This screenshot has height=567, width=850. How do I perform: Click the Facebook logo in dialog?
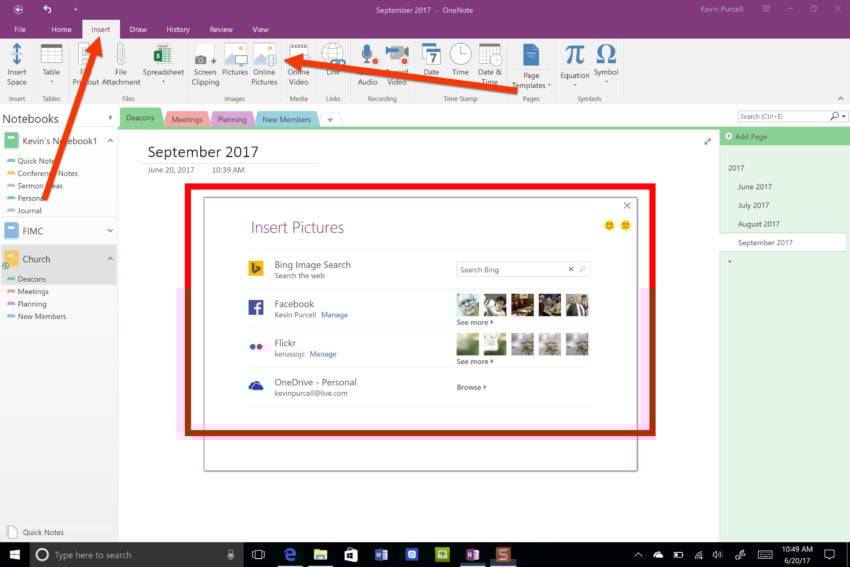tap(256, 307)
